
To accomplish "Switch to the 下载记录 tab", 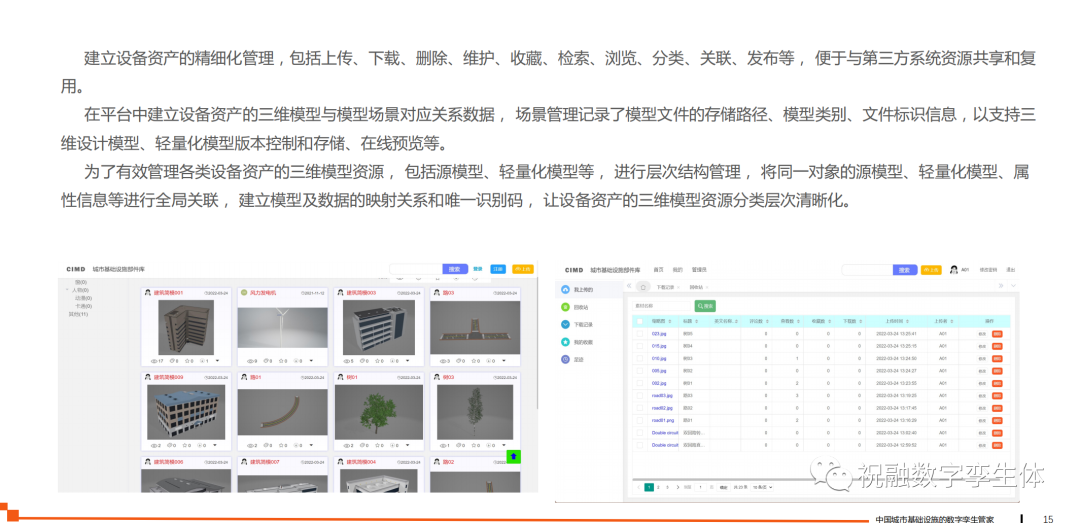I will tap(667, 286).
